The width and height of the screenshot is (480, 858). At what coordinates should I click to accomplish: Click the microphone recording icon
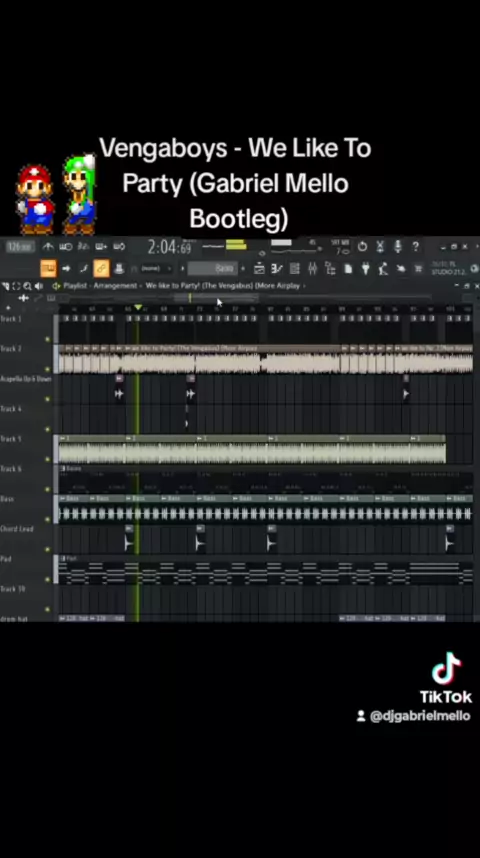(x=397, y=246)
